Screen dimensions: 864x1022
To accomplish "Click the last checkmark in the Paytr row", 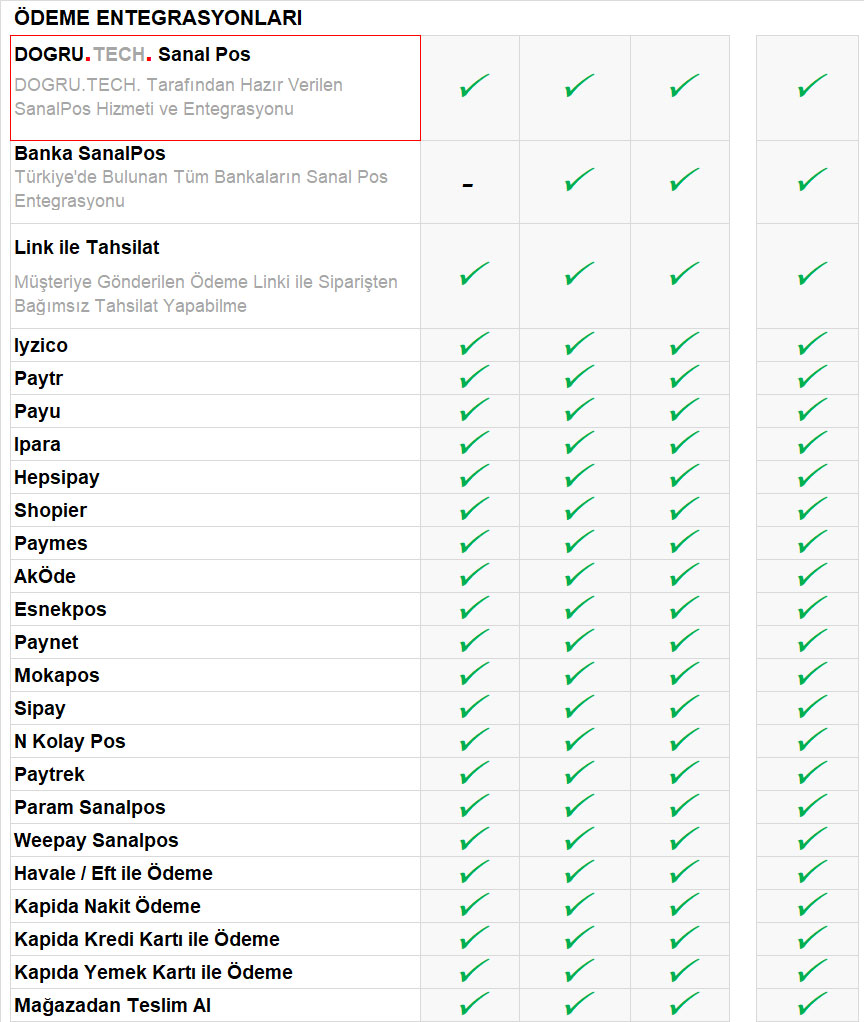I will pyautogui.click(x=812, y=378).
